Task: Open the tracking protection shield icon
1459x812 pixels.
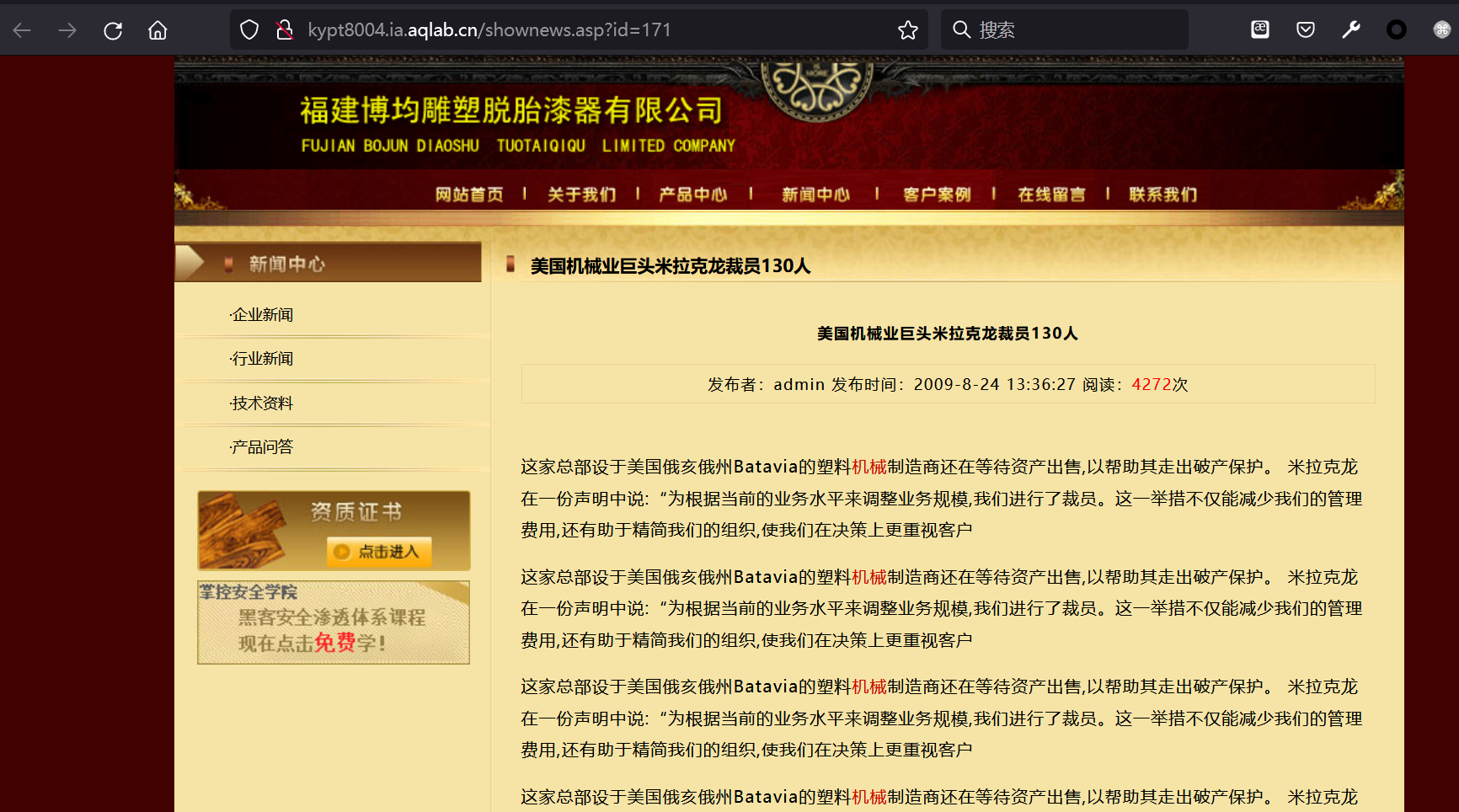Action: 249,30
